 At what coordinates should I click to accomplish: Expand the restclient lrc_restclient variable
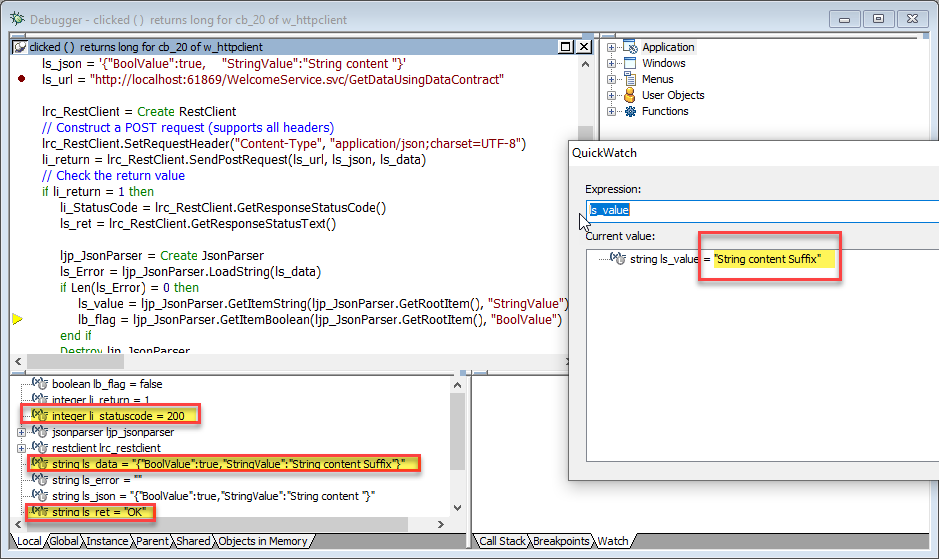click(x=22, y=448)
